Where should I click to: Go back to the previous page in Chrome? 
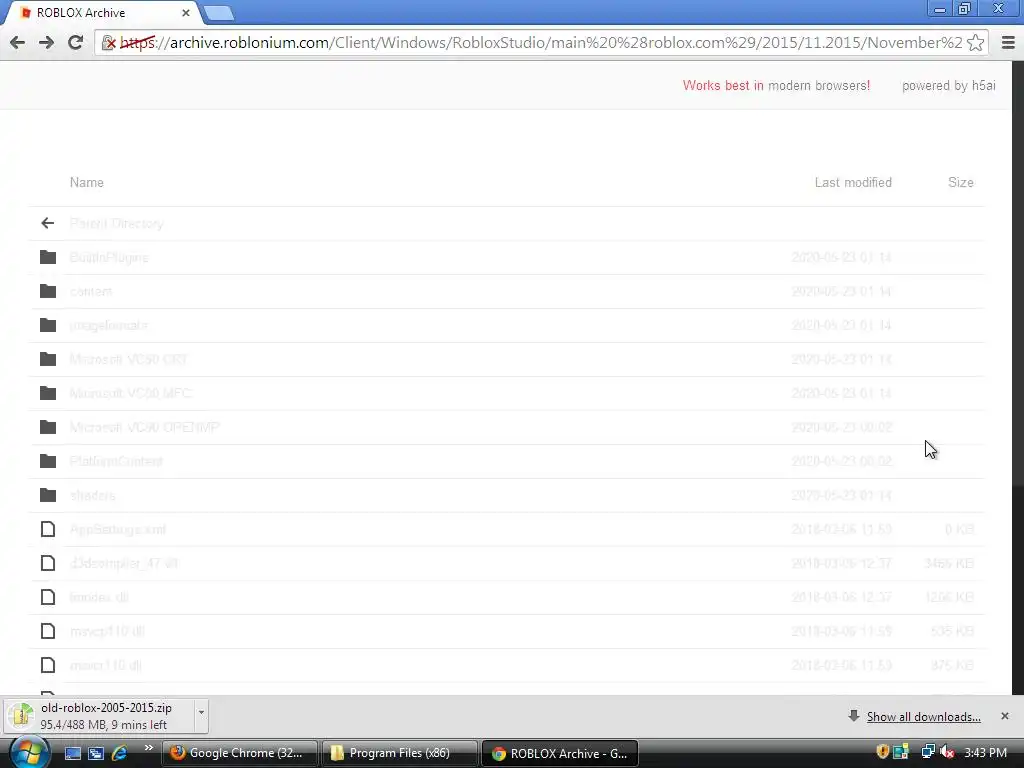(18, 42)
